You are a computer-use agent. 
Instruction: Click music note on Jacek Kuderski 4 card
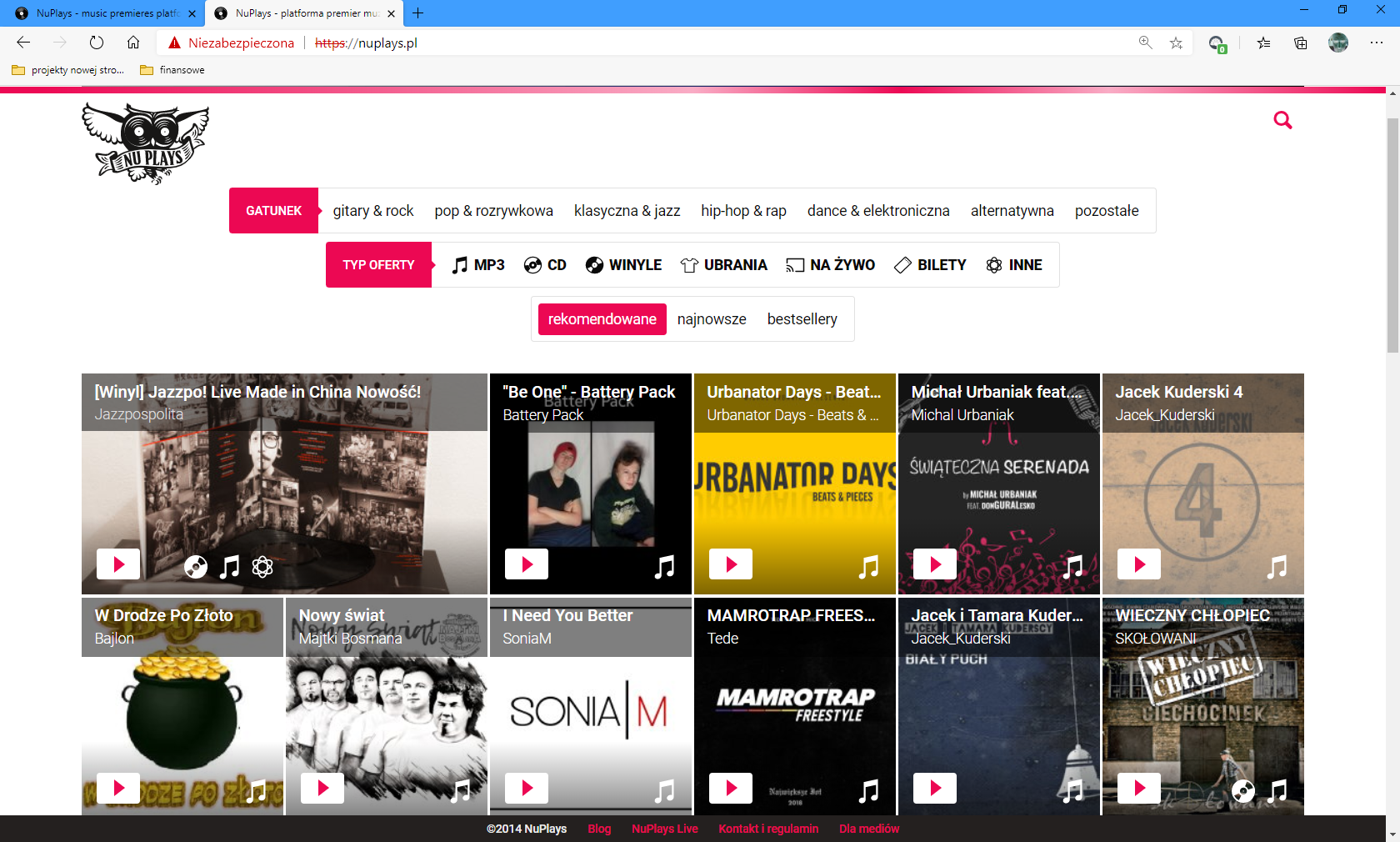click(x=1277, y=567)
